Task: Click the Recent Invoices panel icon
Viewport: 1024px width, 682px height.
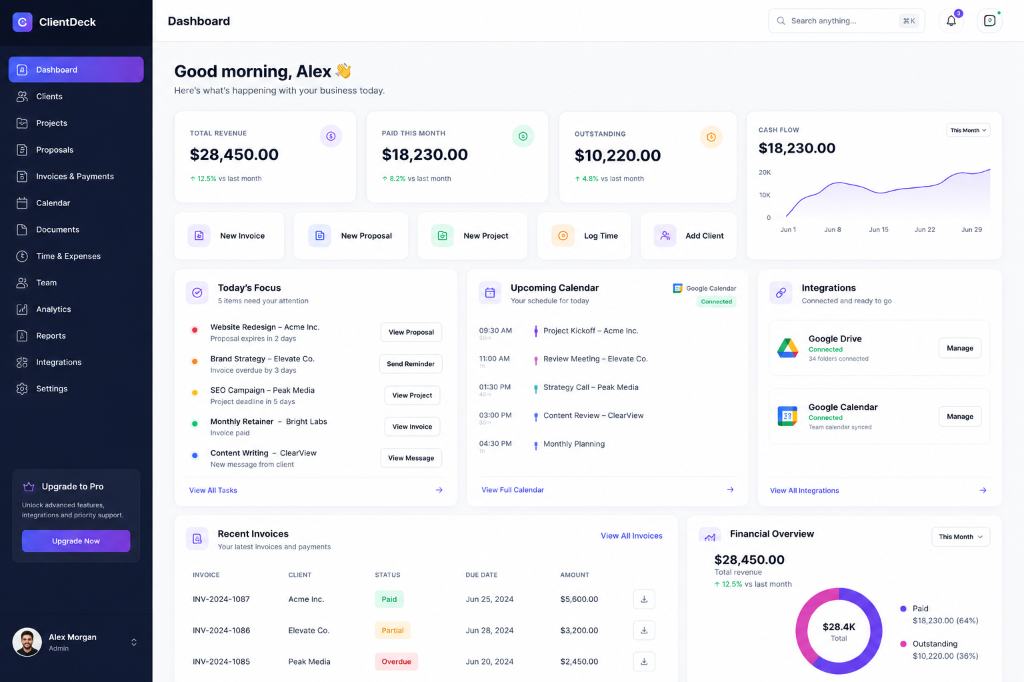Action: (x=197, y=538)
